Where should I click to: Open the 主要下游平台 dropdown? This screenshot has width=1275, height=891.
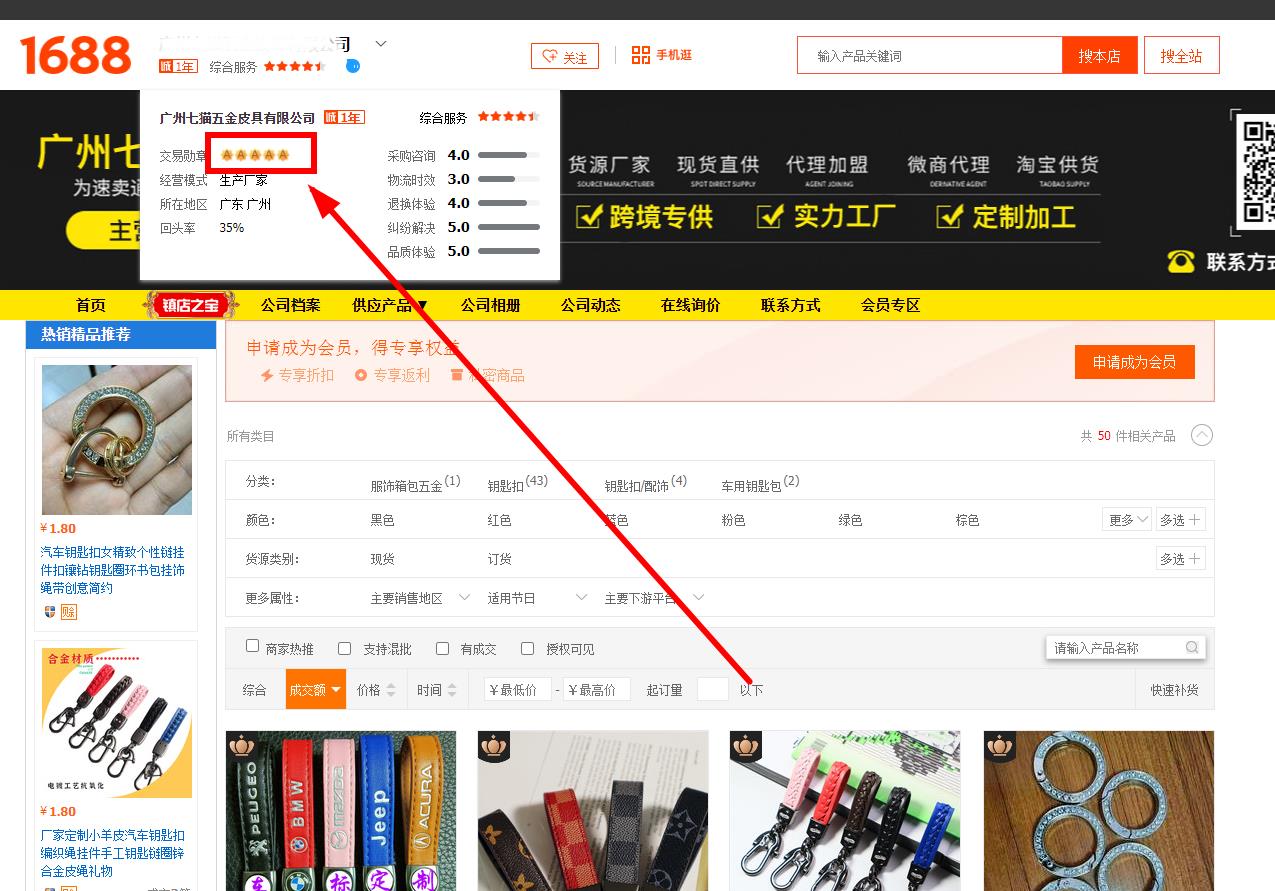(655, 598)
